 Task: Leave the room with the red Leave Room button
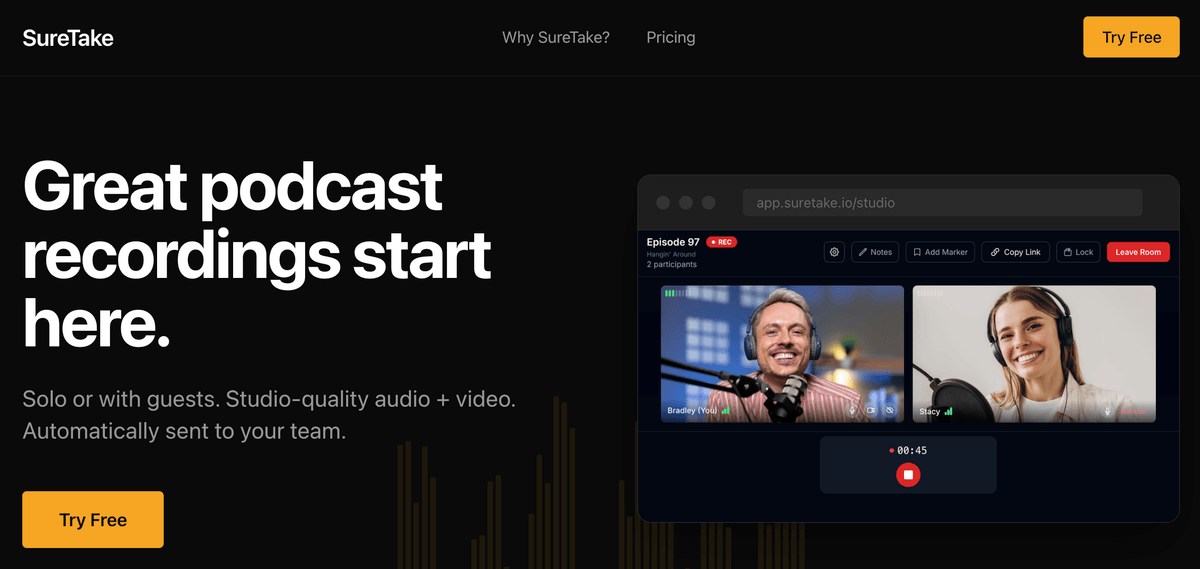click(1138, 252)
